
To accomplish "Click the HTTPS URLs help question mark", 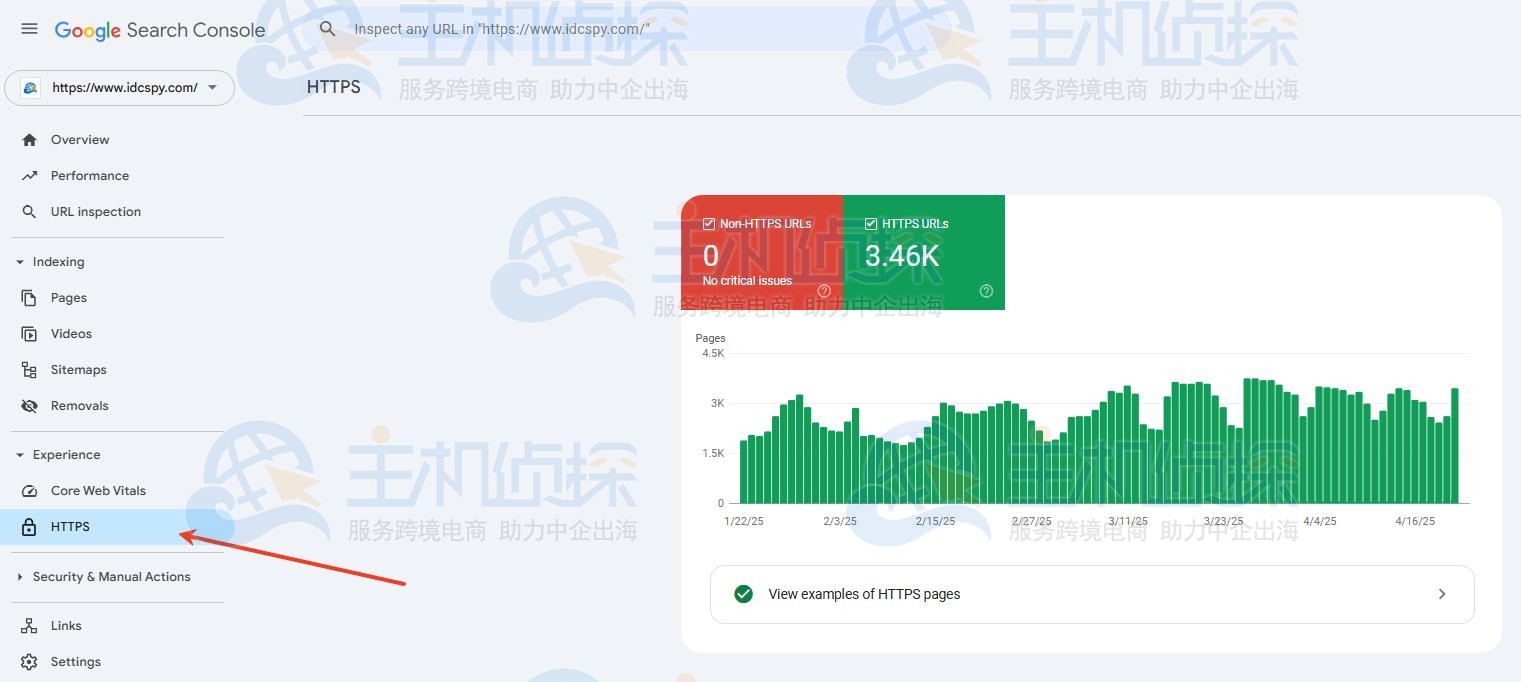I will click(x=986, y=290).
